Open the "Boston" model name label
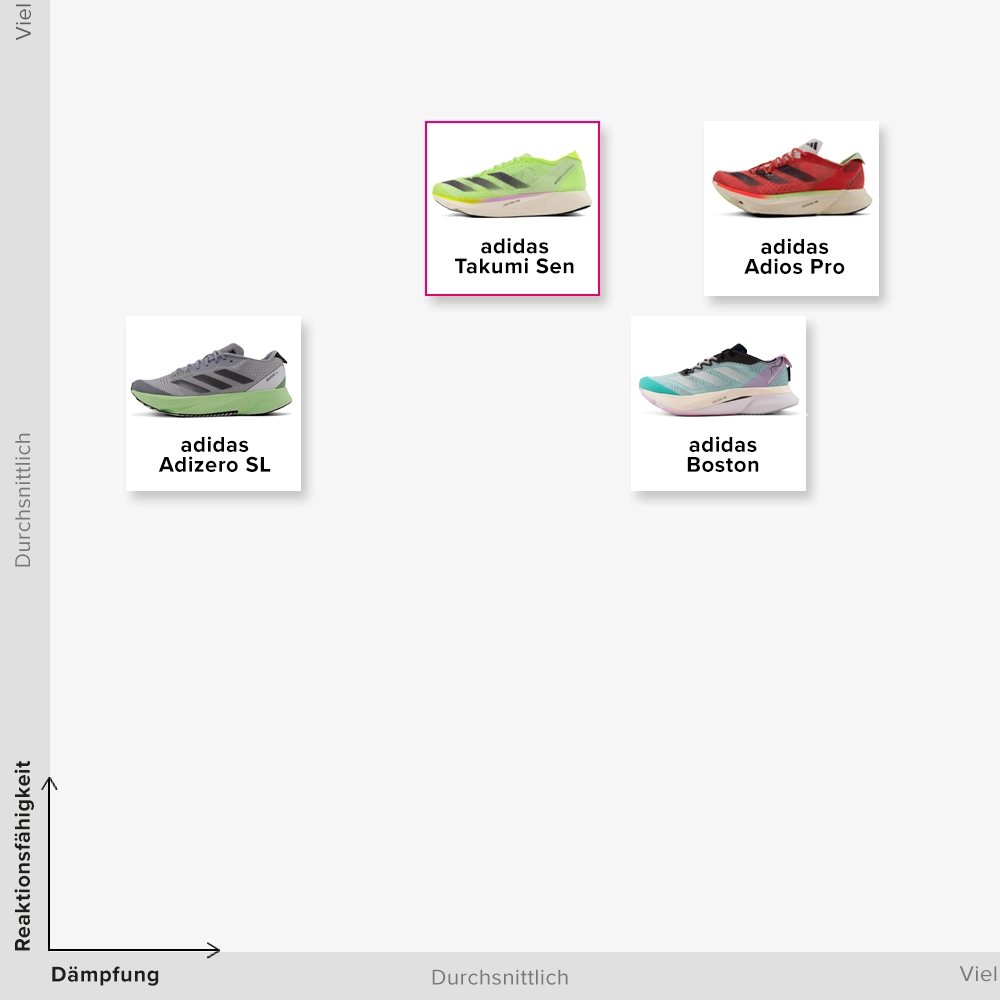This screenshot has width=1000, height=1000. (x=722, y=465)
